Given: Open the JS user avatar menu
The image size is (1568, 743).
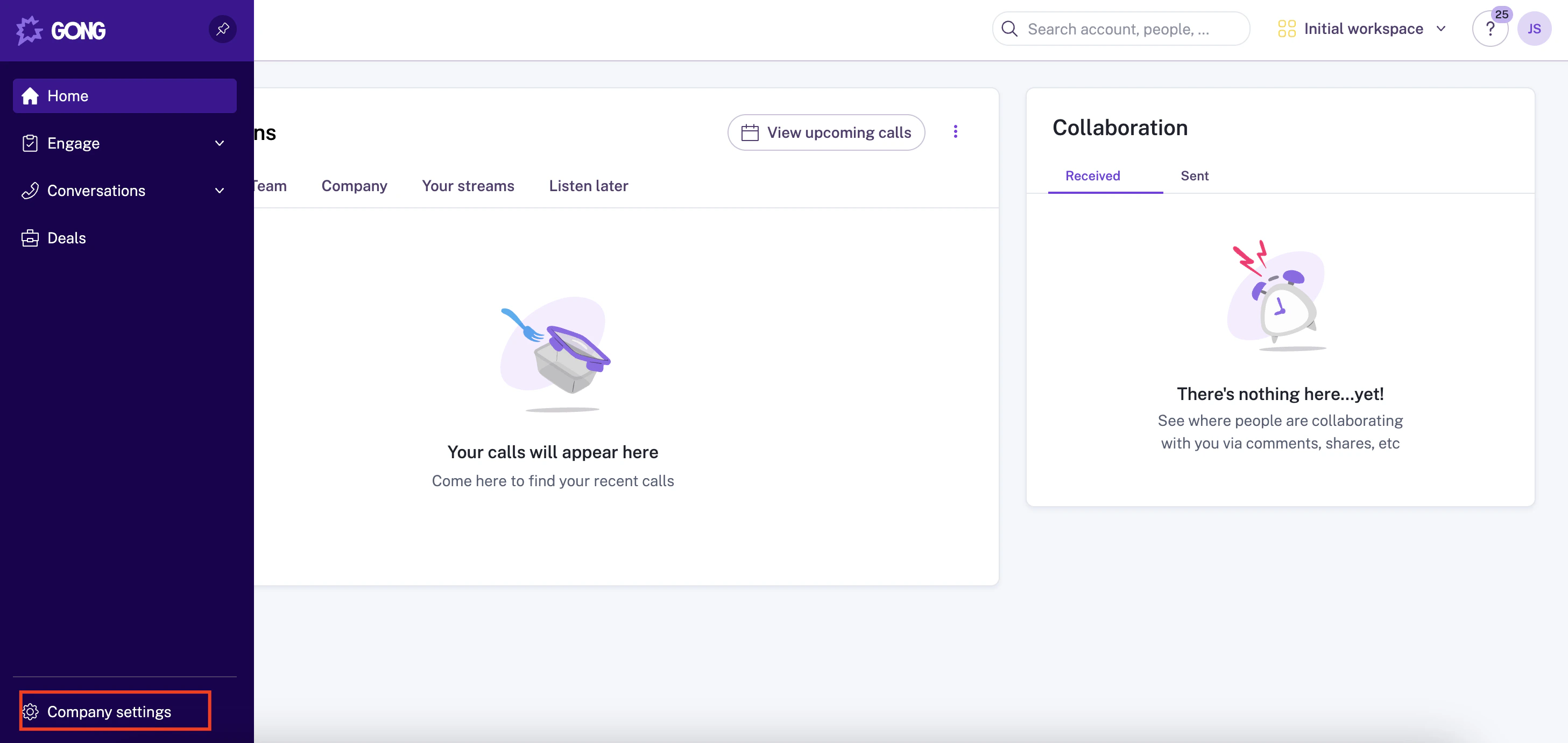Looking at the screenshot, I should click(x=1534, y=29).
